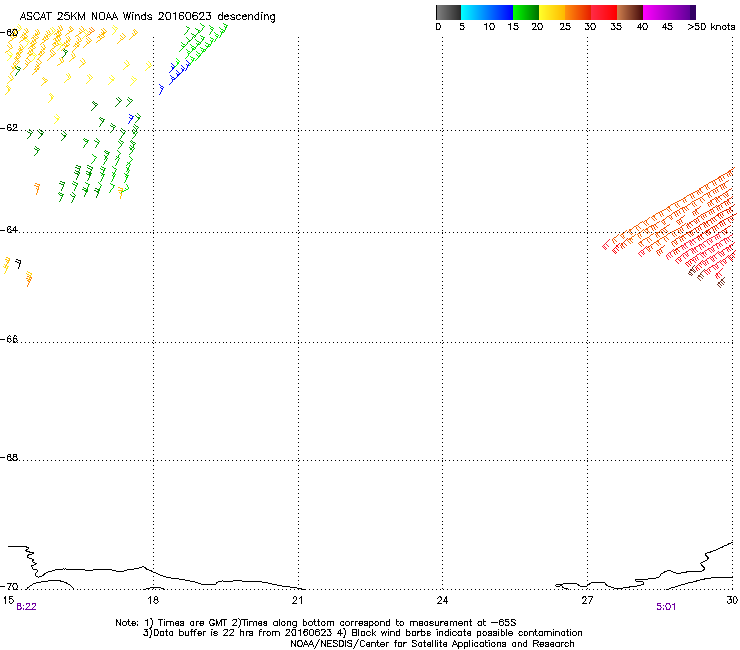The image size is (740, 650).
Task: Click the purple pass time '8:22'
Action: click(26, 607)
